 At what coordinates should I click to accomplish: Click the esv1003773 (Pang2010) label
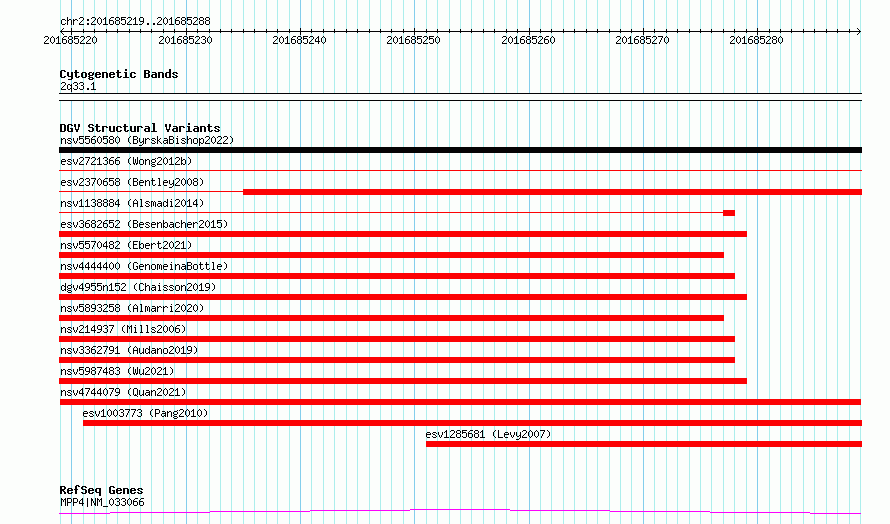(145, 413)
